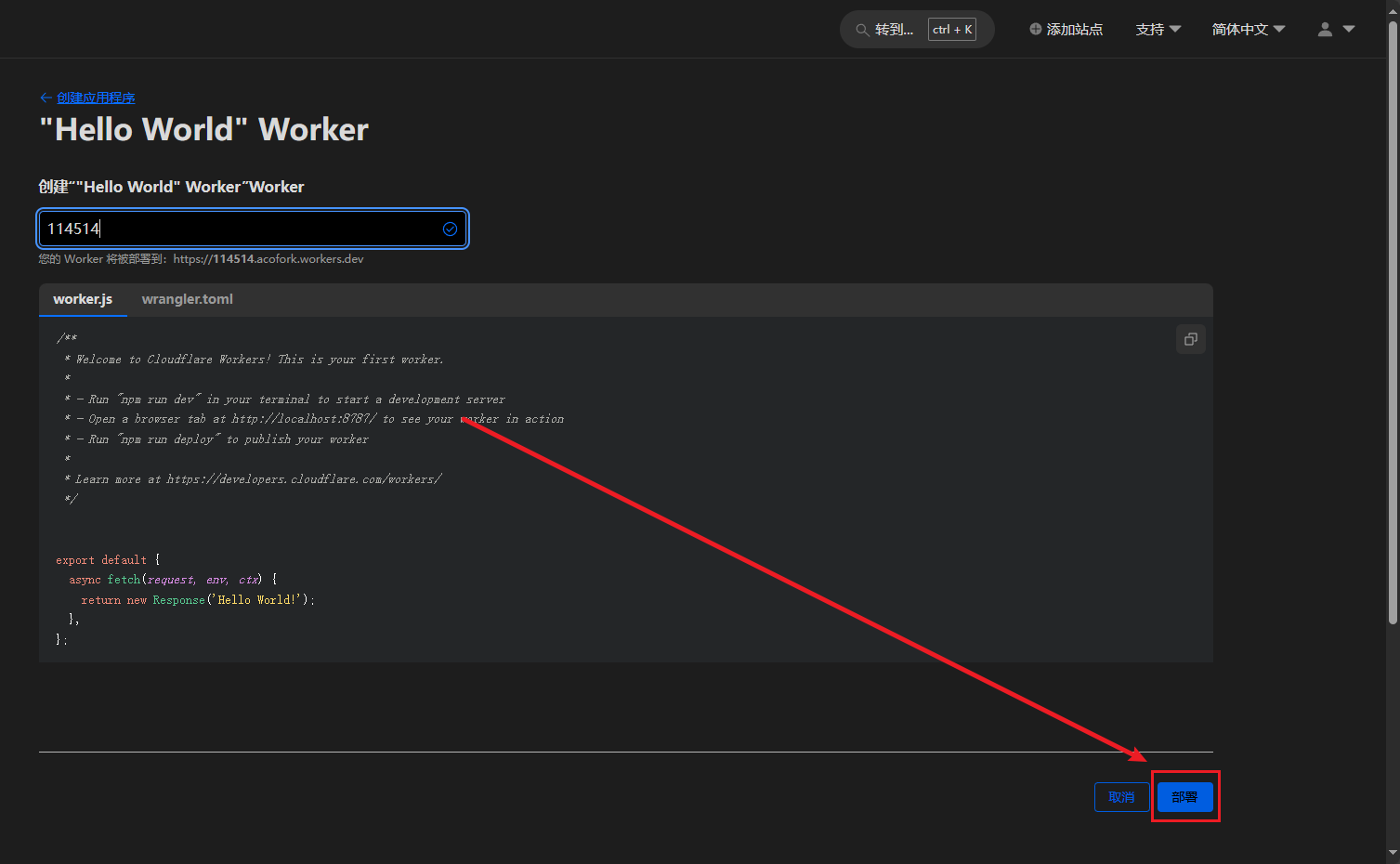Click the "Welcome to Cloudflare Workers!" comment line
The image size is (1400, 864).
click(x=254, y=360)
